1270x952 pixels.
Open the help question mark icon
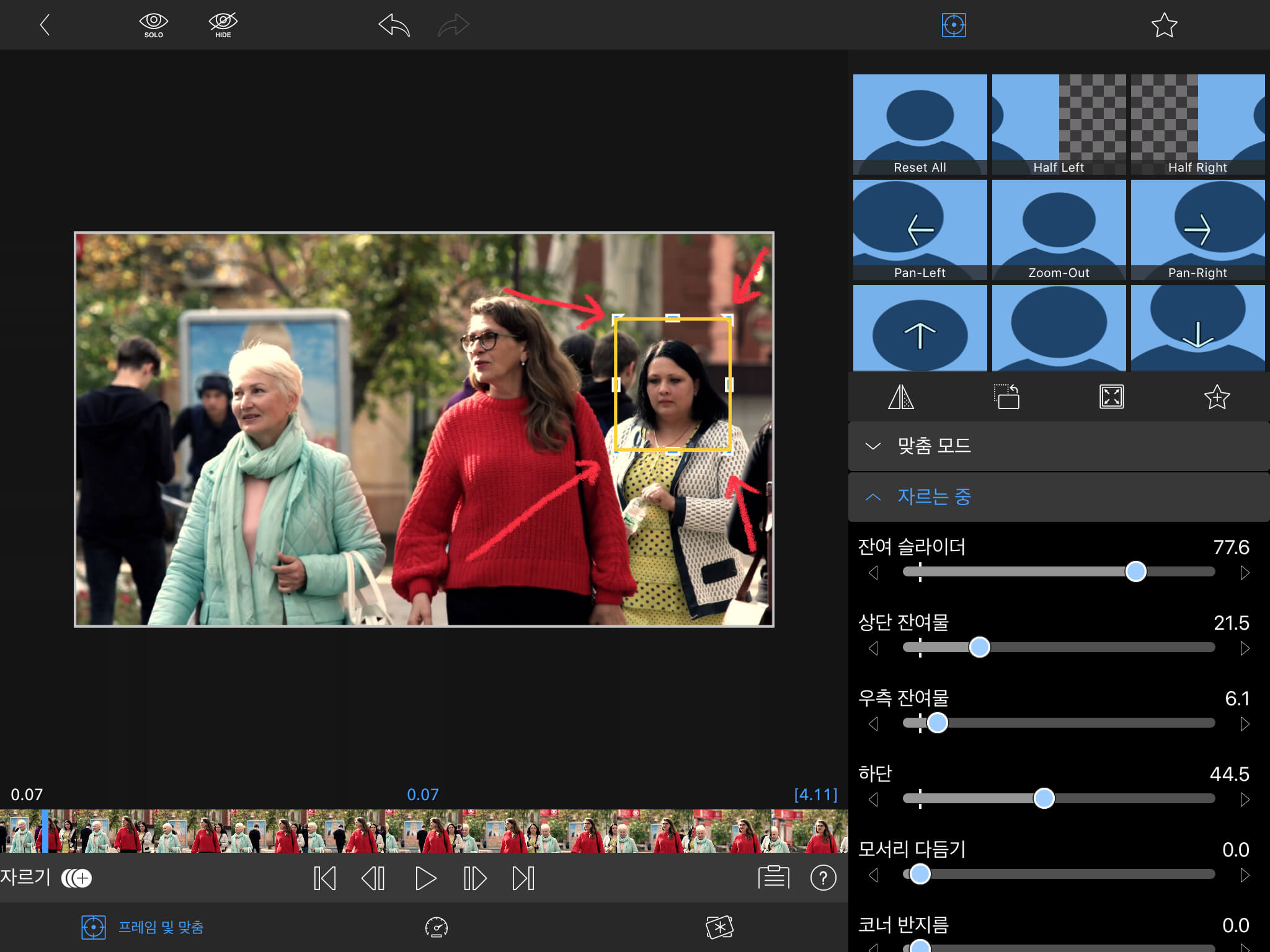coord(823,878)
